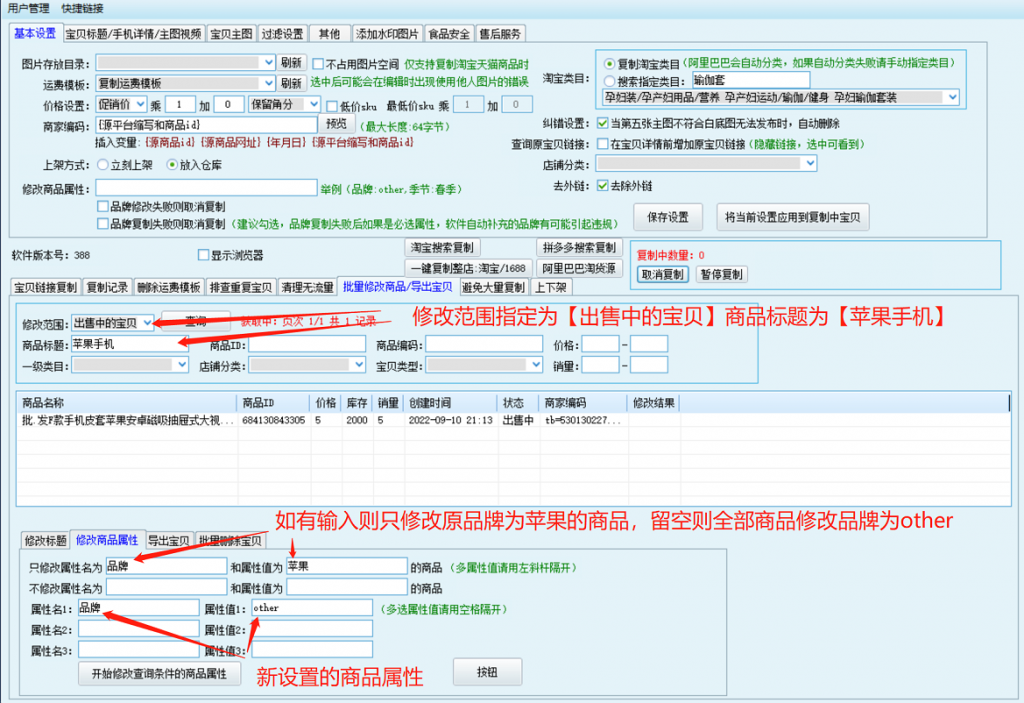The height and width of the screenshot is (703, 1024).
Task: Click the 属性值1 field containing other
Action: coord(312,608)
